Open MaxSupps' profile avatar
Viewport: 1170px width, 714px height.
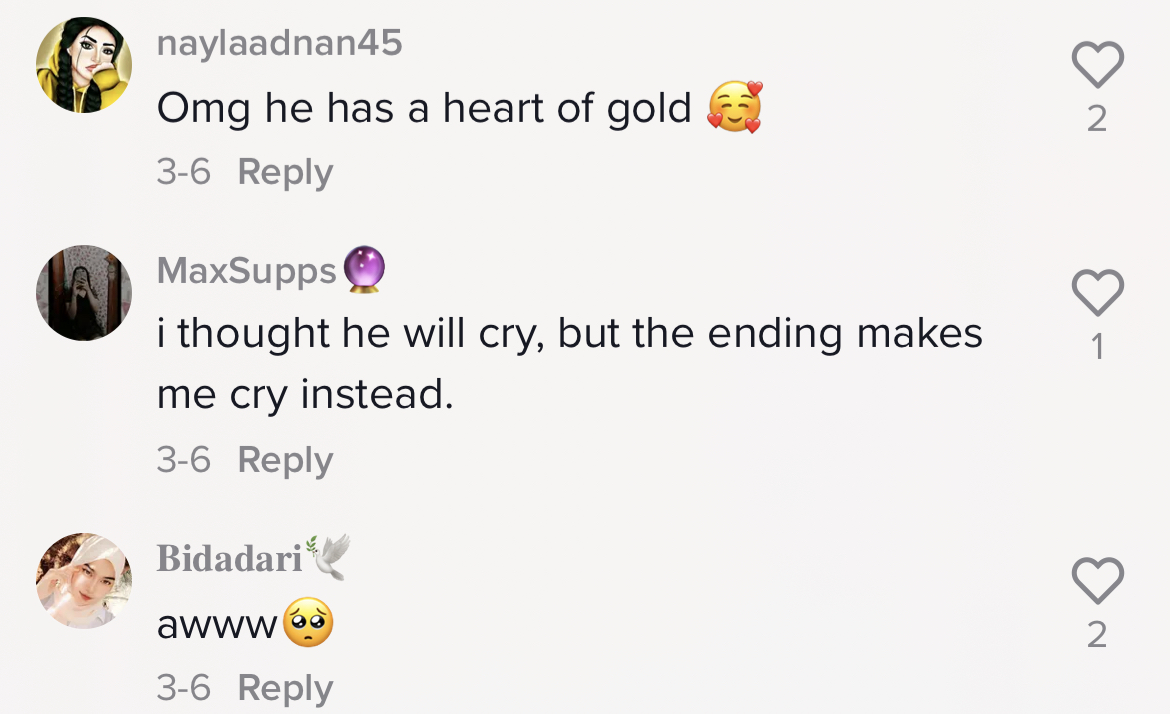pyautogui.click(x=84, y=292)
